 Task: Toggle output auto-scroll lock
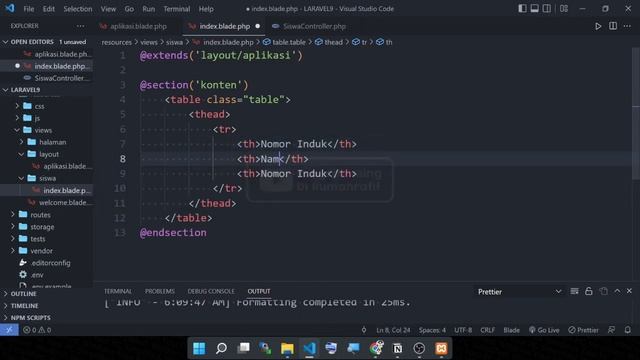[589, 291]
